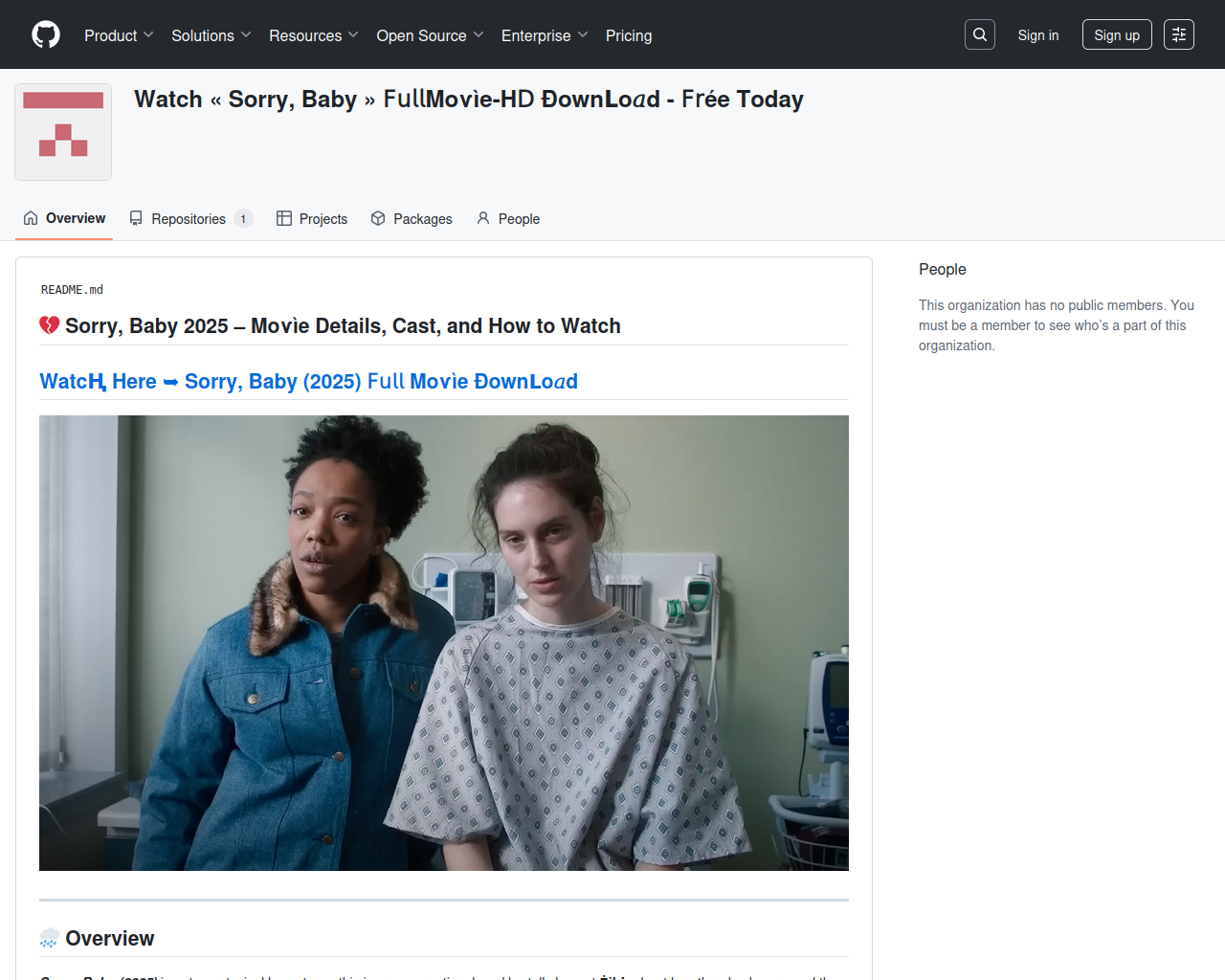Image resolution: width=1225 pixels, height=980 pixels.
Task: Click the People sidebar heading
Action: (943, 269)
